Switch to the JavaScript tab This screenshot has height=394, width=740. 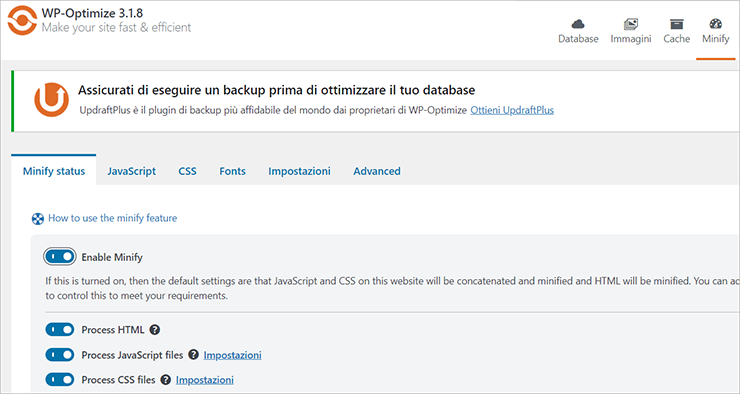click(x=131, y=171)
